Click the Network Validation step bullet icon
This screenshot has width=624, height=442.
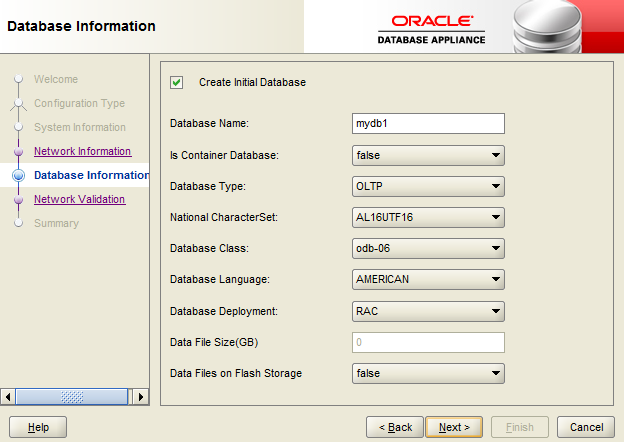(x=18, y=199)
